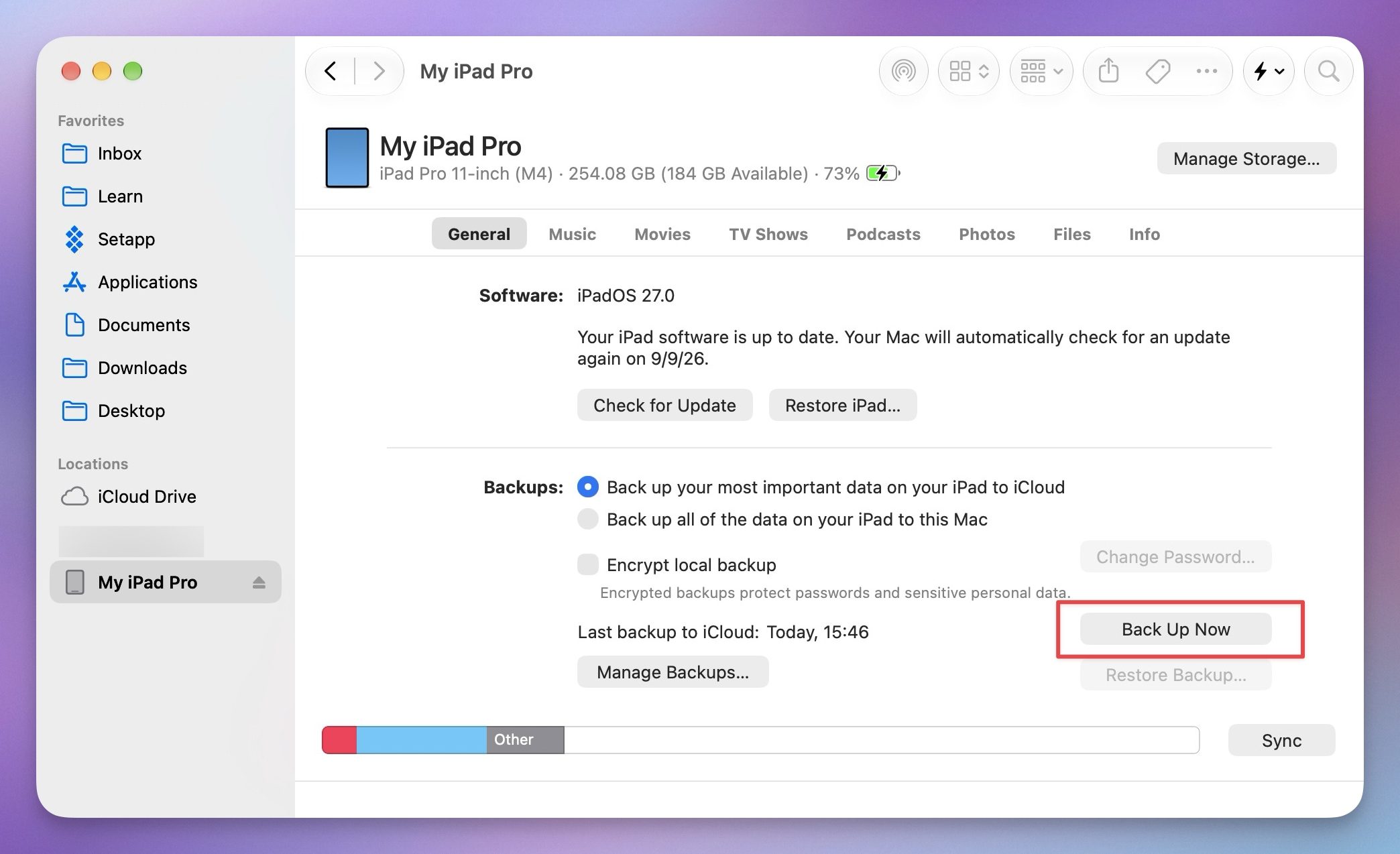This screenshot has height=854, width=1400.
Task: Switch to the Music tab
Action: tap(572, 234)
